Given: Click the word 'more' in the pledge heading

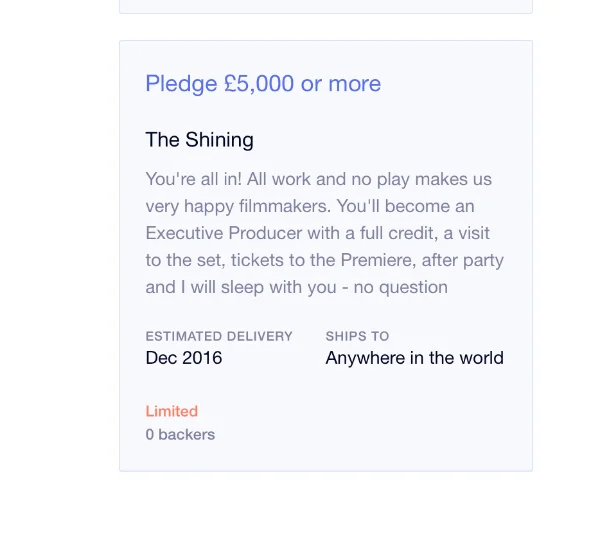Looking at the screenshot, I should 355,84.
